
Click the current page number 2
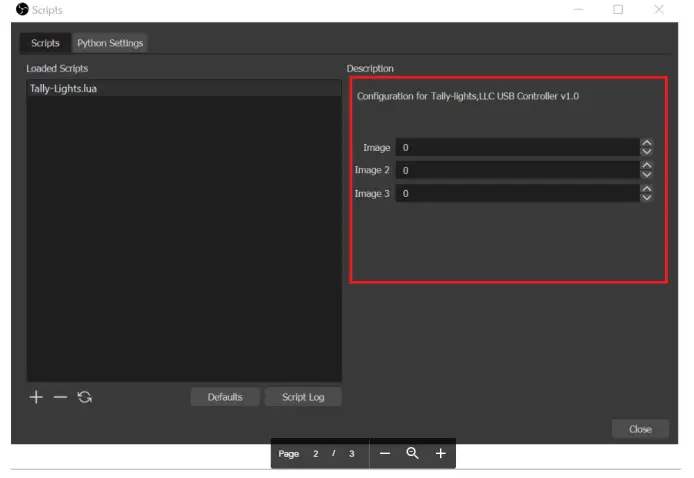[x=316, y=454]
